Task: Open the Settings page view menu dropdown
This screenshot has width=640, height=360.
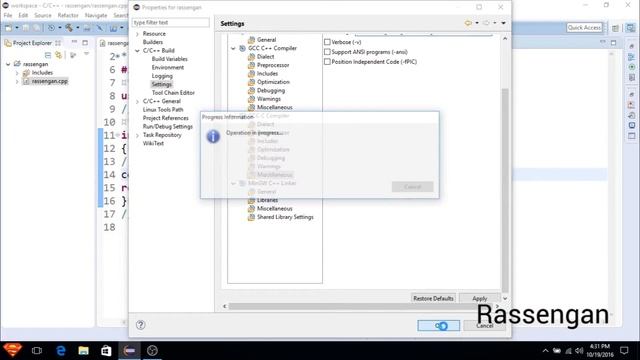Action: (503, 23)
